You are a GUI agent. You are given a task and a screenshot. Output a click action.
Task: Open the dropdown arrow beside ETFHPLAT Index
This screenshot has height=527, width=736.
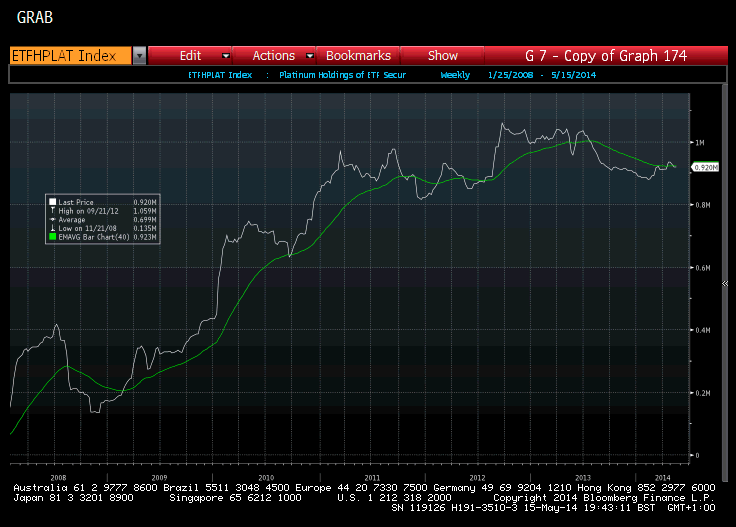coord(139,56)
